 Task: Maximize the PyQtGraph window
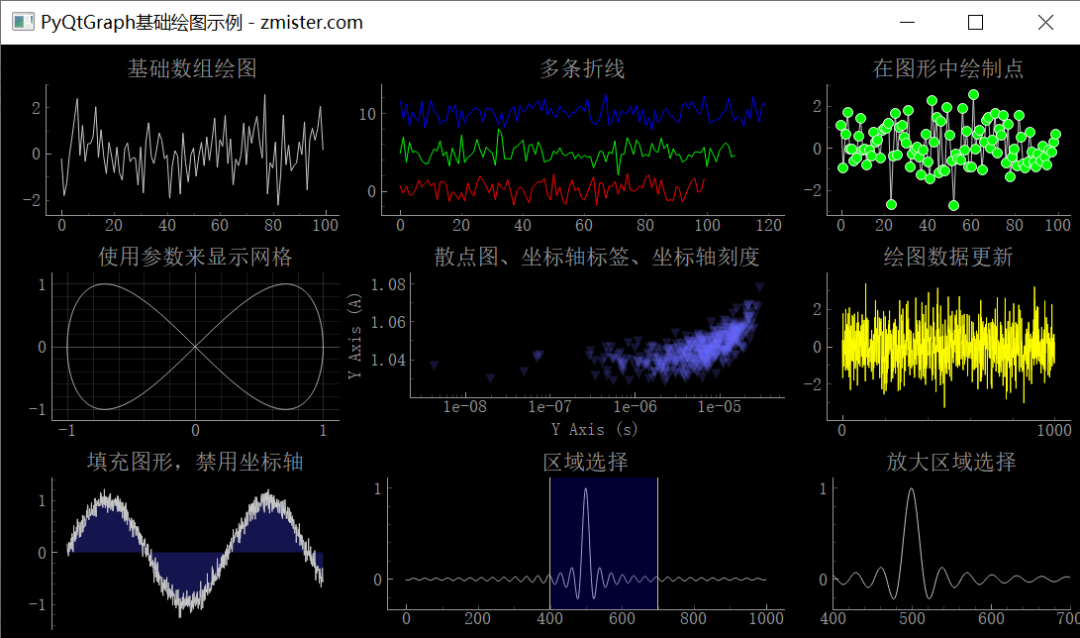coord(975,22)
